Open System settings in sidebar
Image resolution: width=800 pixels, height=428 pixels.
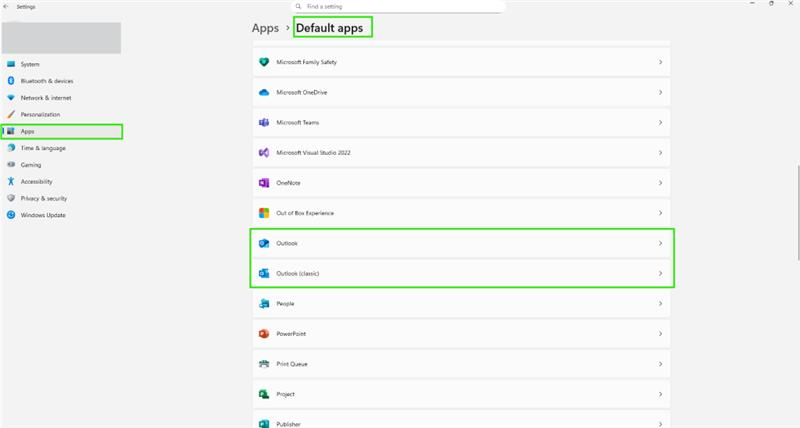pyautogui.click(x=62, y=64)
